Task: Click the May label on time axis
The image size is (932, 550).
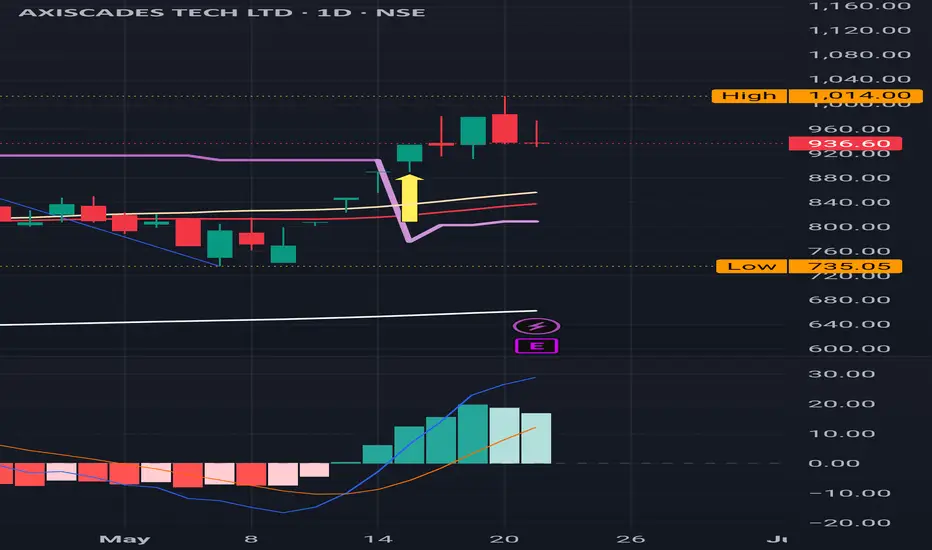Action: (x=125, y=539)
